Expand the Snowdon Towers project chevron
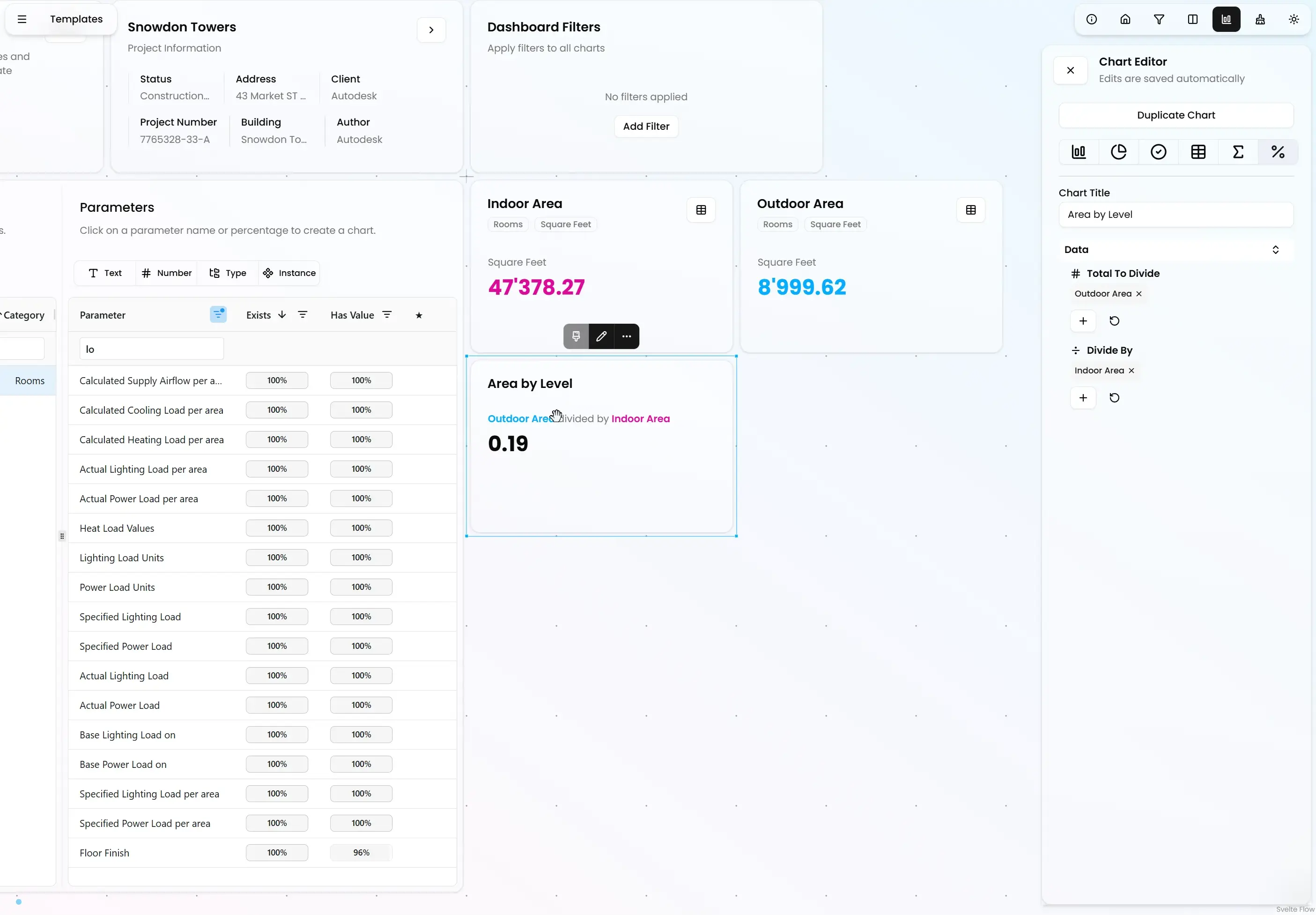This screenshot has width=1316, height=915. [x=431, y=30]
